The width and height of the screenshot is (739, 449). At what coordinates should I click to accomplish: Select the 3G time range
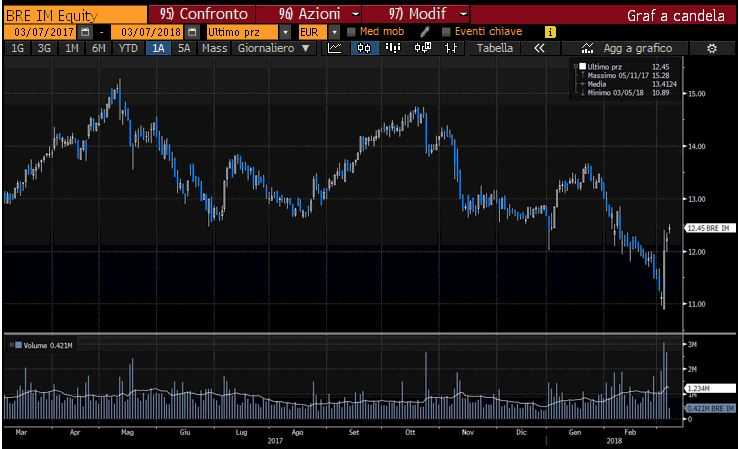(x=44, y=48)
